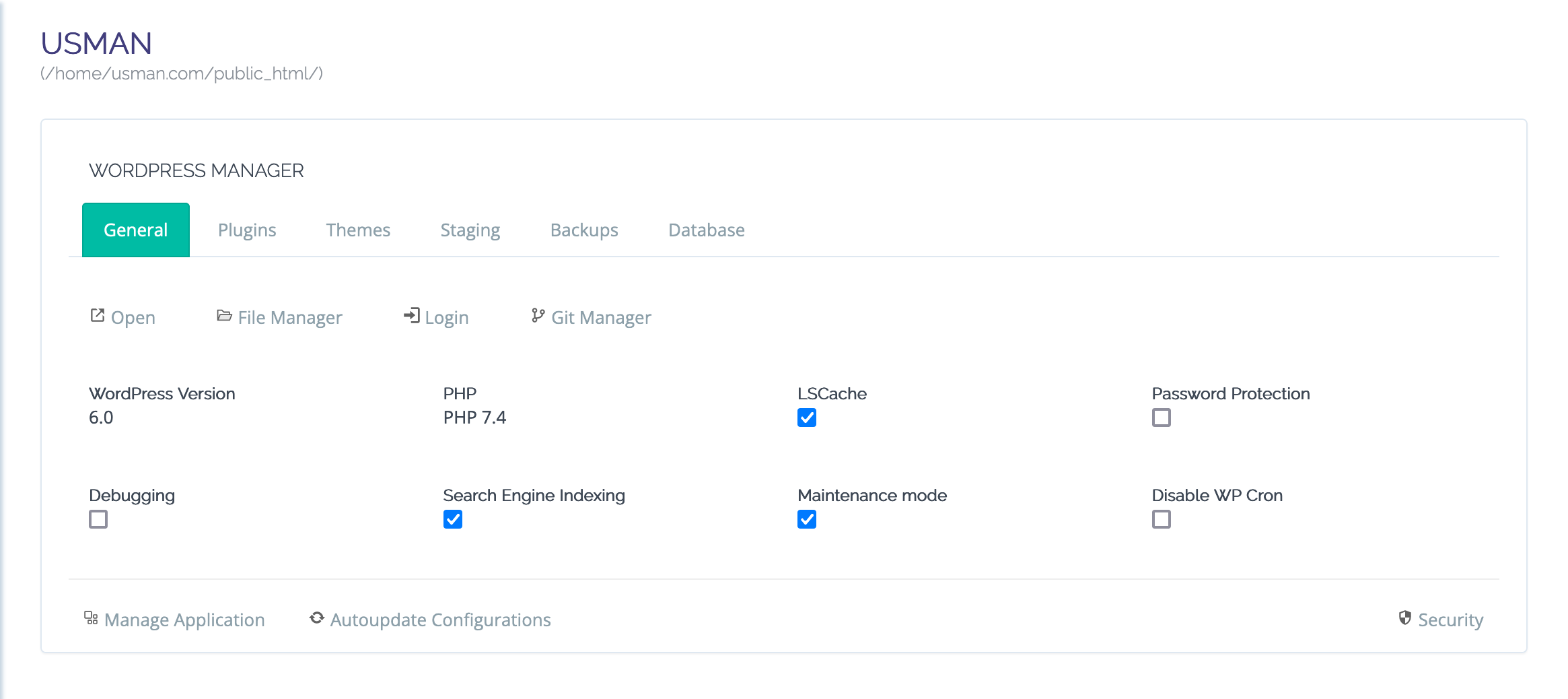This screenshot has height=699, width=1568.
Task: Show the Backups tab
Action: pos(584,230)
